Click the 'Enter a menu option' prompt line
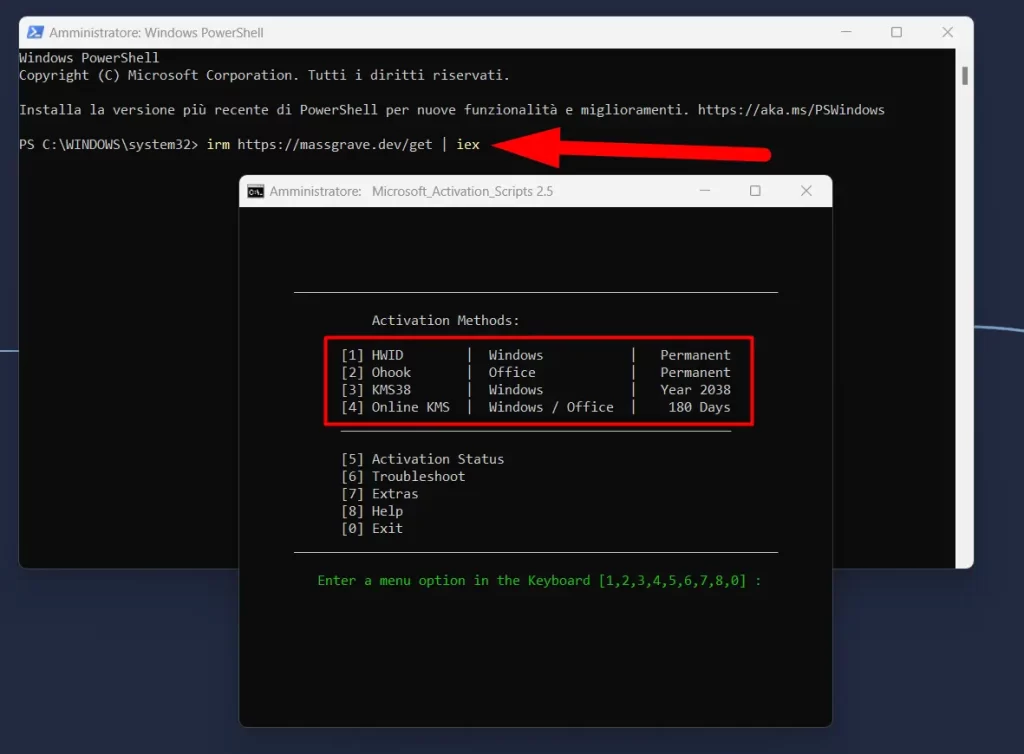This screenshot has width=1024, height=754. pyautogui.click(x=539, y=580)
